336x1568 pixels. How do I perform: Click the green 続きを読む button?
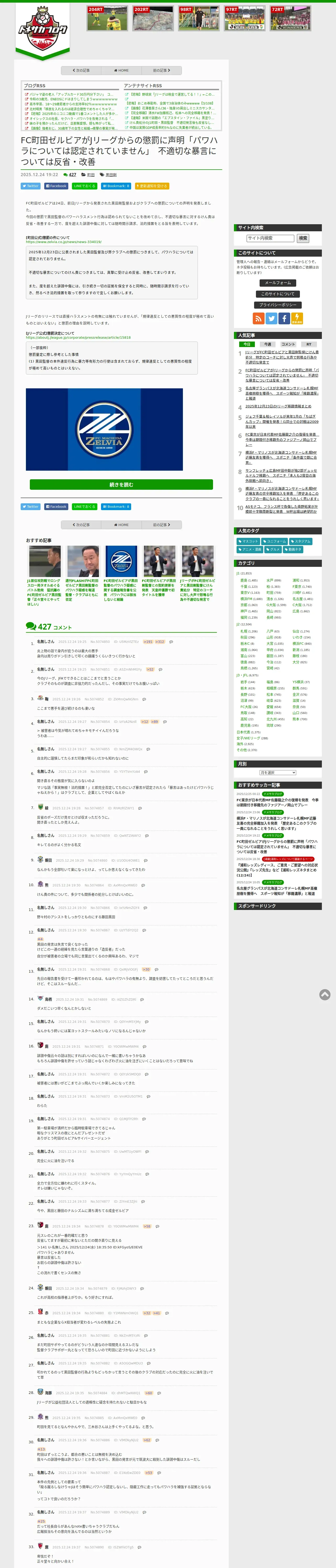tap(121, 485)
